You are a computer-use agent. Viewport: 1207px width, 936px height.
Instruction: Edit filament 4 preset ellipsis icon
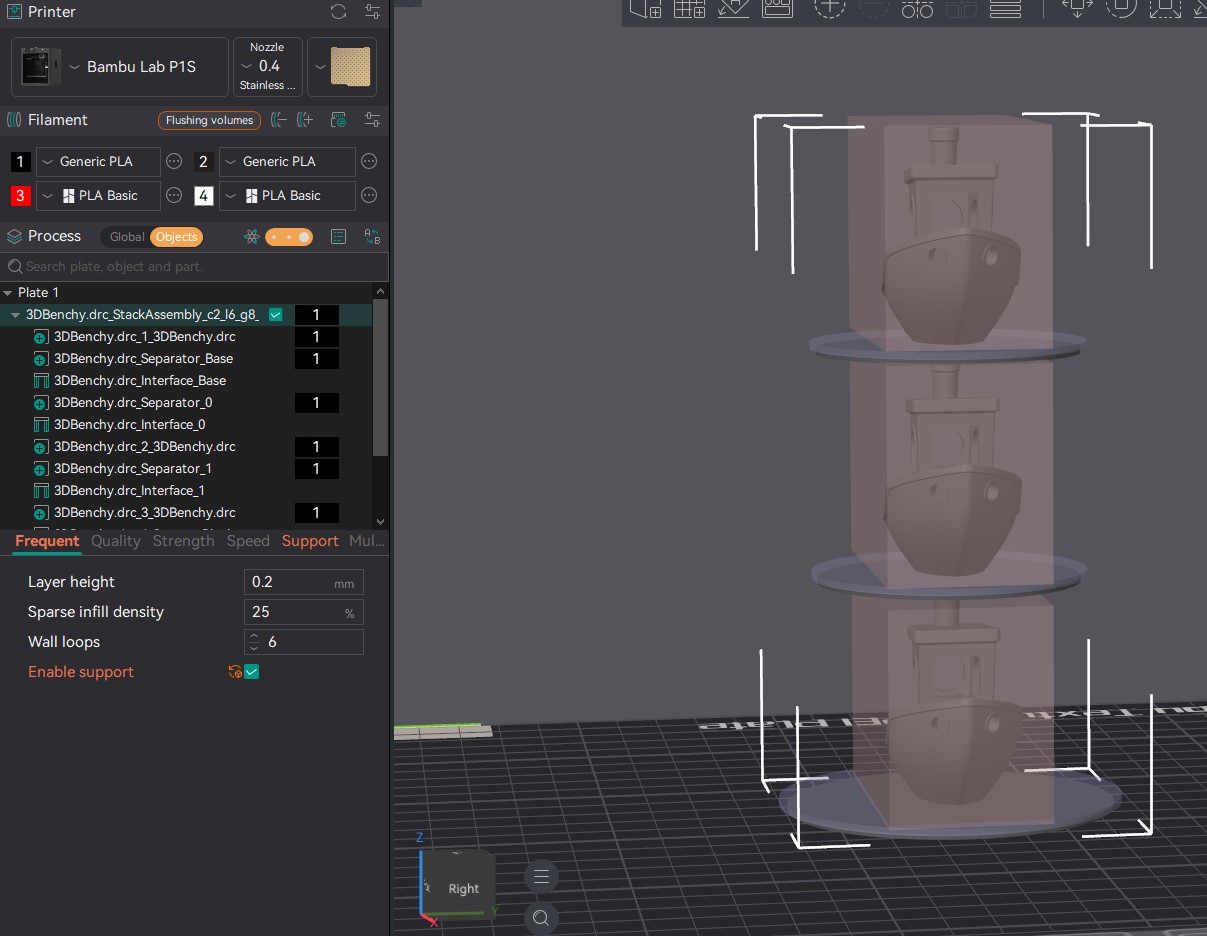point(369,195)
